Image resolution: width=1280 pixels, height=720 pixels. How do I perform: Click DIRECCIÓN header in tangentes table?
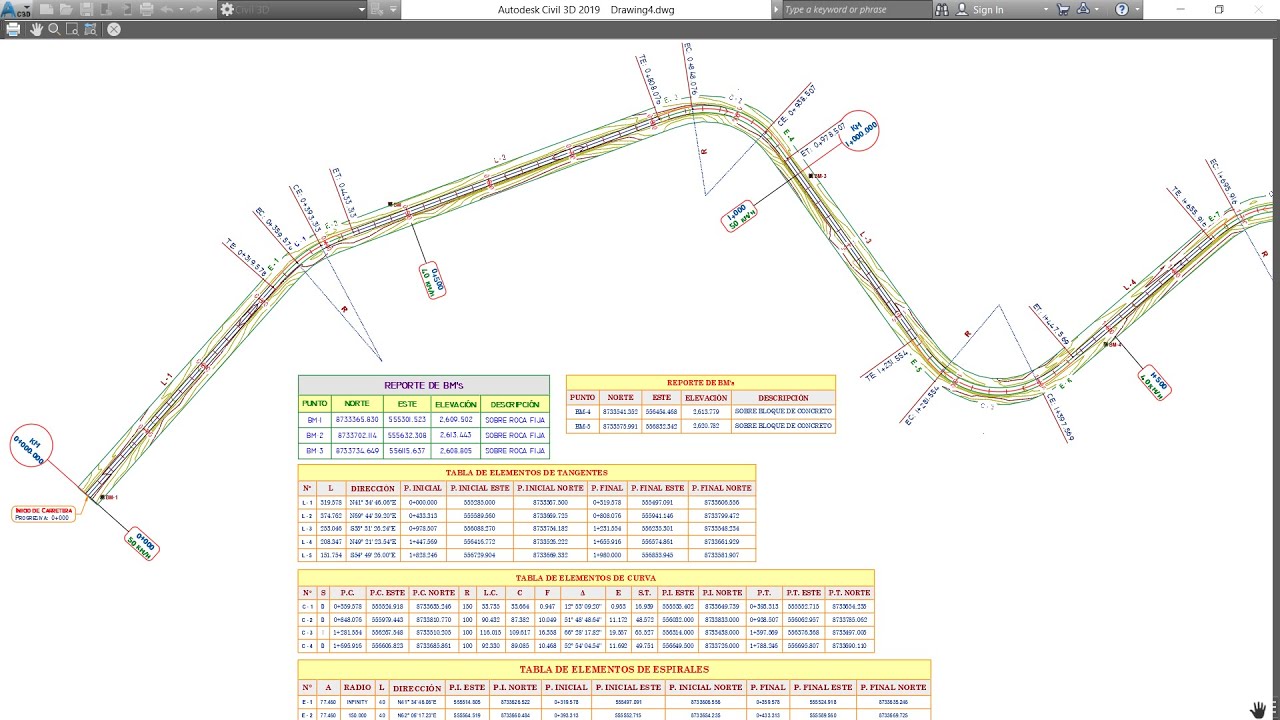click(x=372, y=488)
